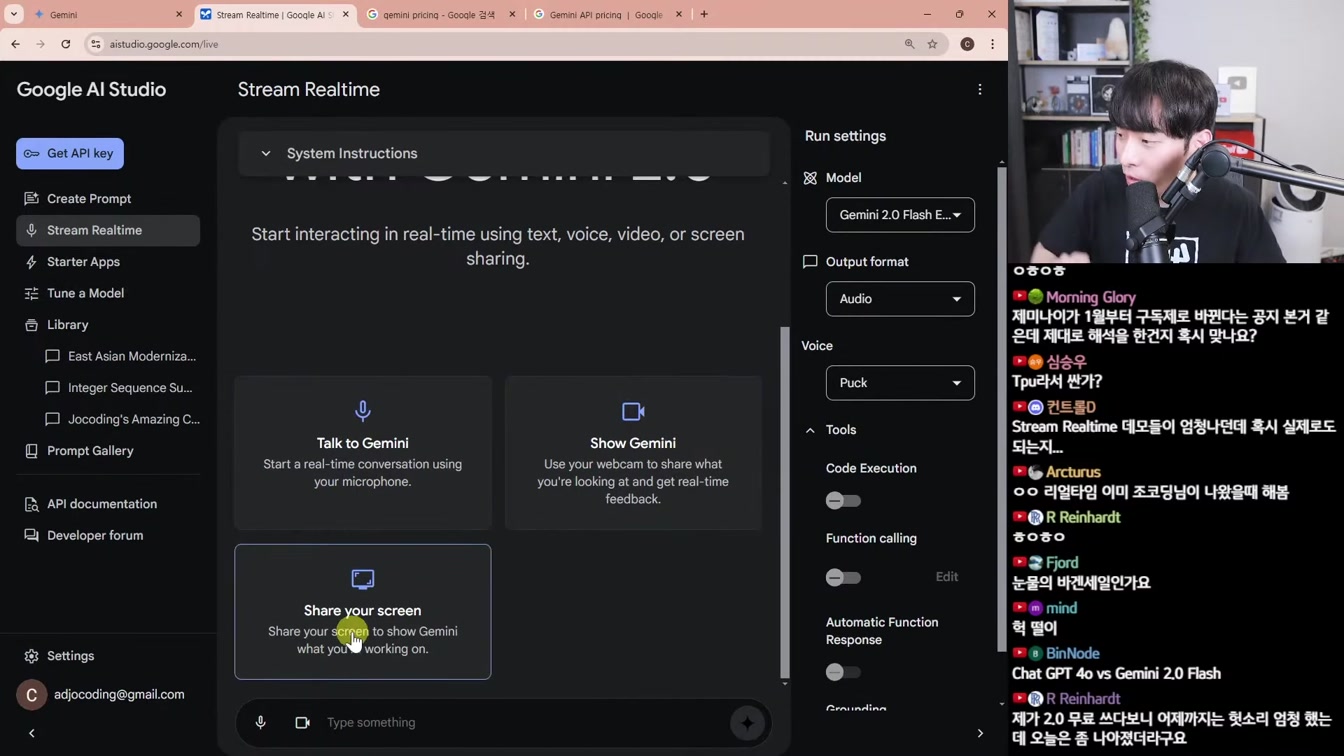Collapse the left sidebar arrow
The height and width of the screenshot is (756, 1344).
32,733
